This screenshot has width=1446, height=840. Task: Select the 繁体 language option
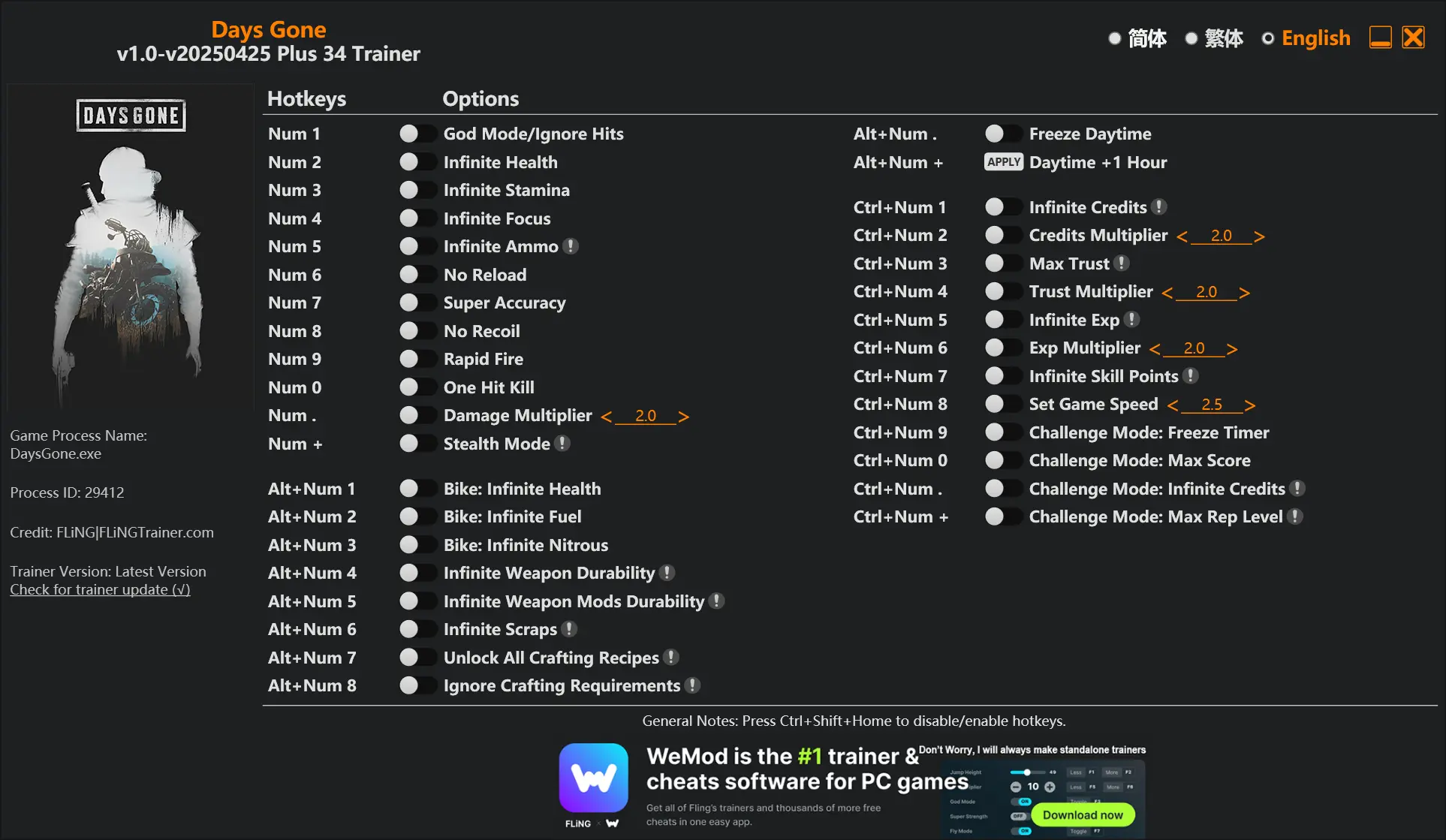pos(1214,38)
